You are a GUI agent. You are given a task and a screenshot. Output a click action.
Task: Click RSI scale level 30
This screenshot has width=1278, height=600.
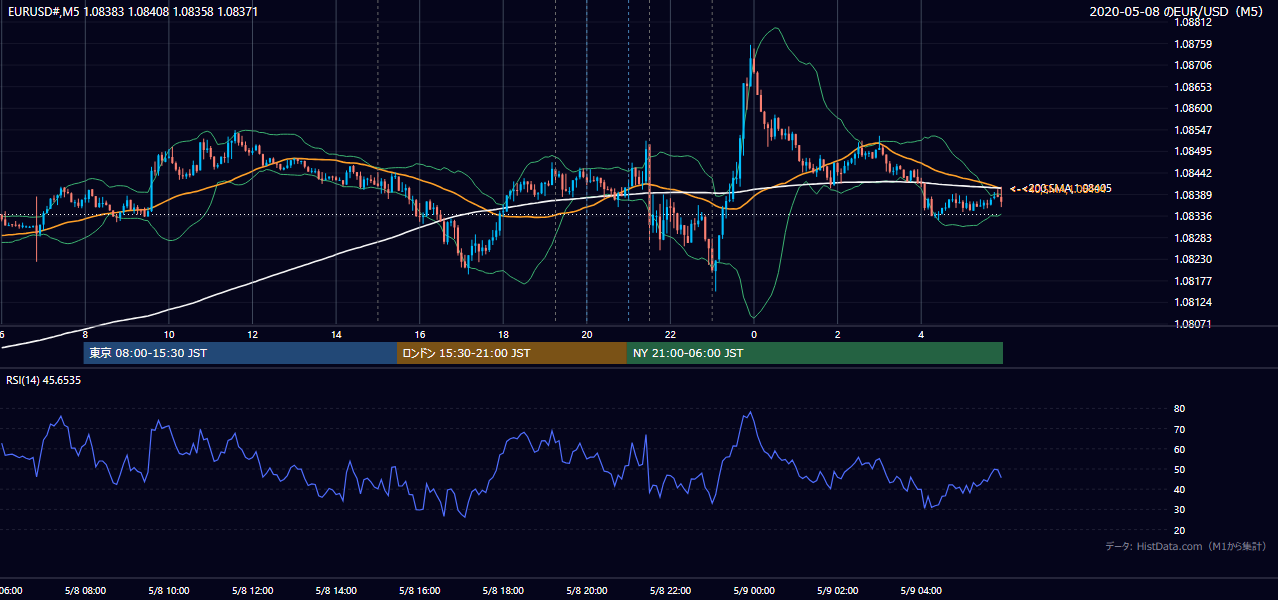pyautogui.click(x=1179, y=509)
